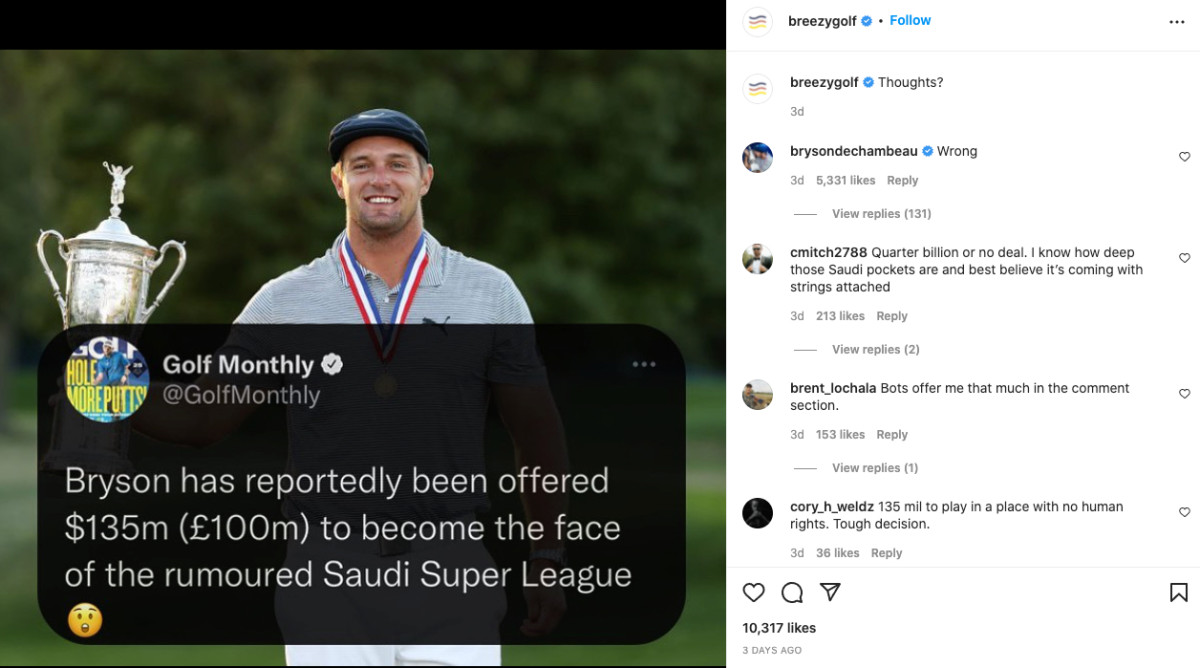This screenshot has width=1200, height=668.
Task: Save the post with the bookmark icon
Action: click(1178, 592)
